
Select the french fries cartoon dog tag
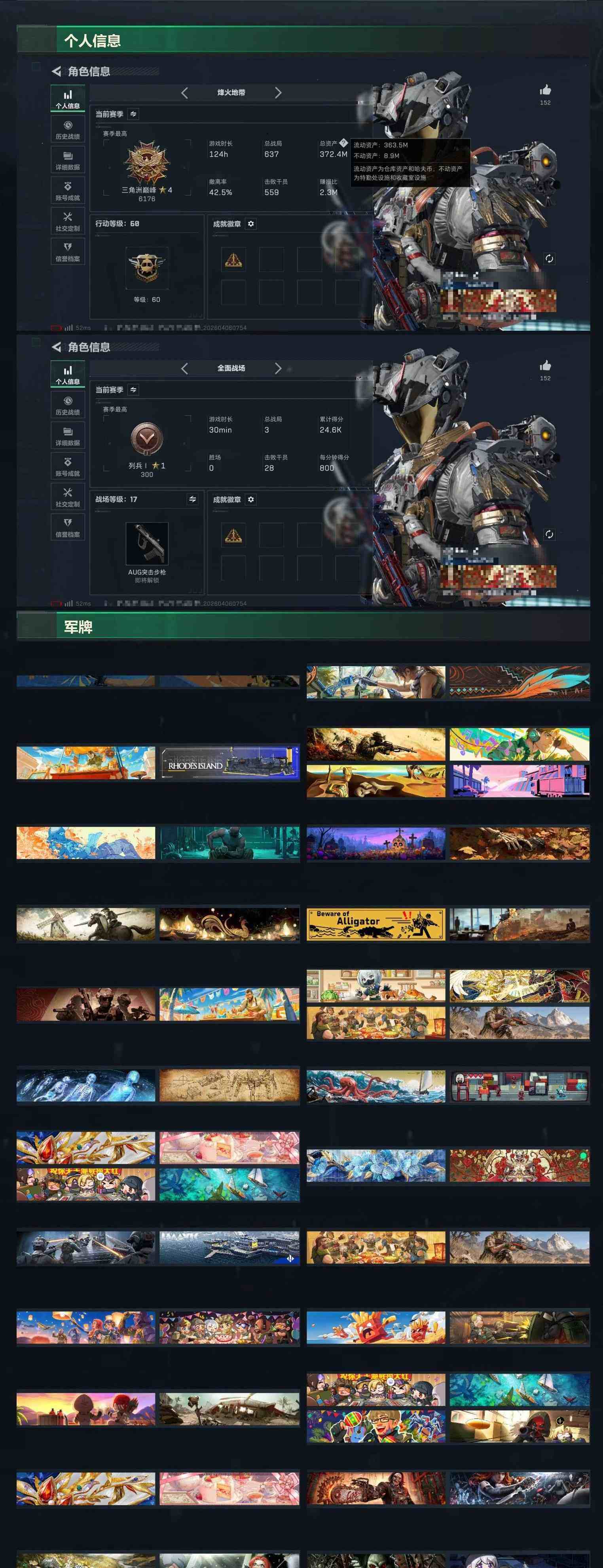[376, 1327]
